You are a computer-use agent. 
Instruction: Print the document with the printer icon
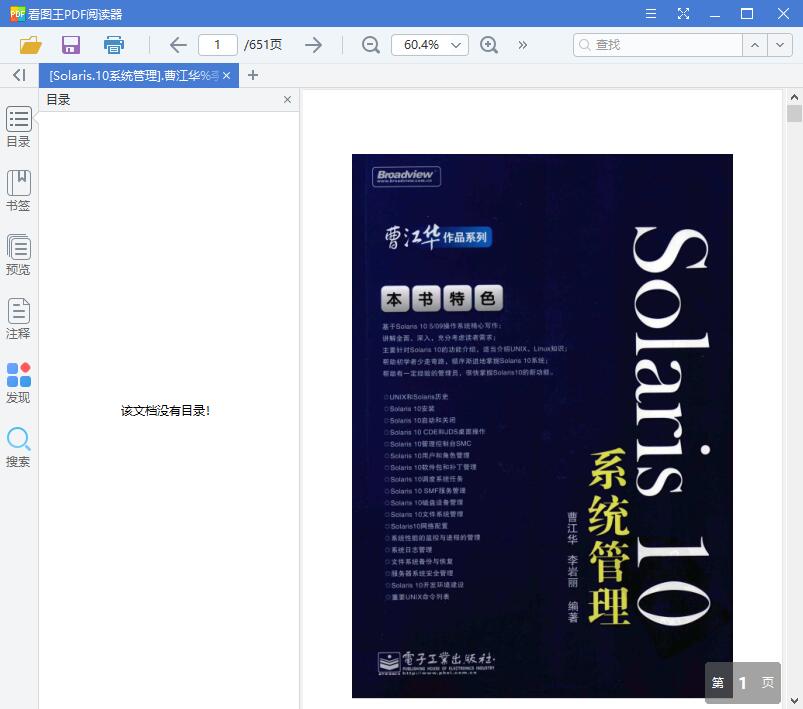tap(114, 45)
